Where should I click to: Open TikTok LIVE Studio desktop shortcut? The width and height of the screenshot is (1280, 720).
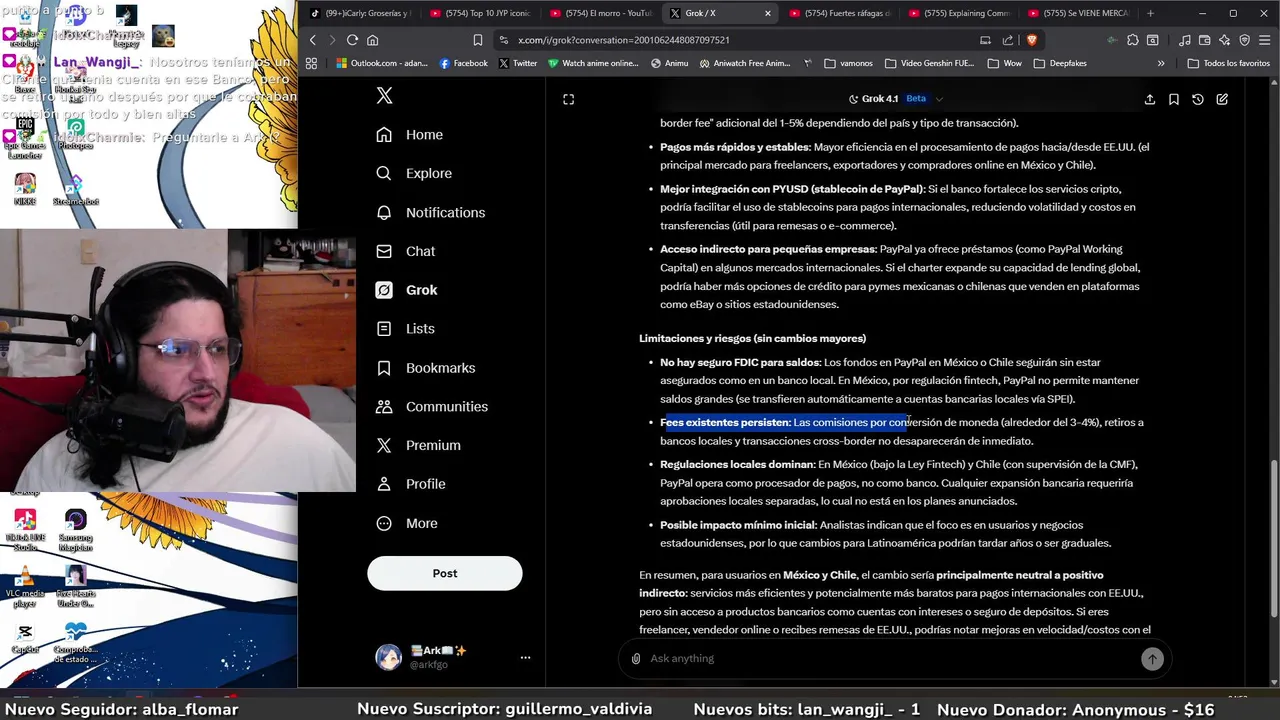[25, 530]
